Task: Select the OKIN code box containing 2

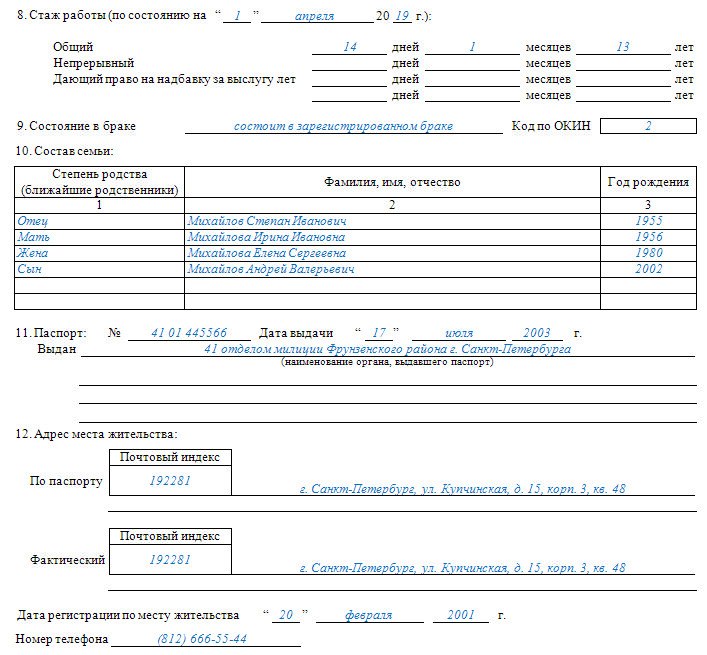Action: pos(648,127)
